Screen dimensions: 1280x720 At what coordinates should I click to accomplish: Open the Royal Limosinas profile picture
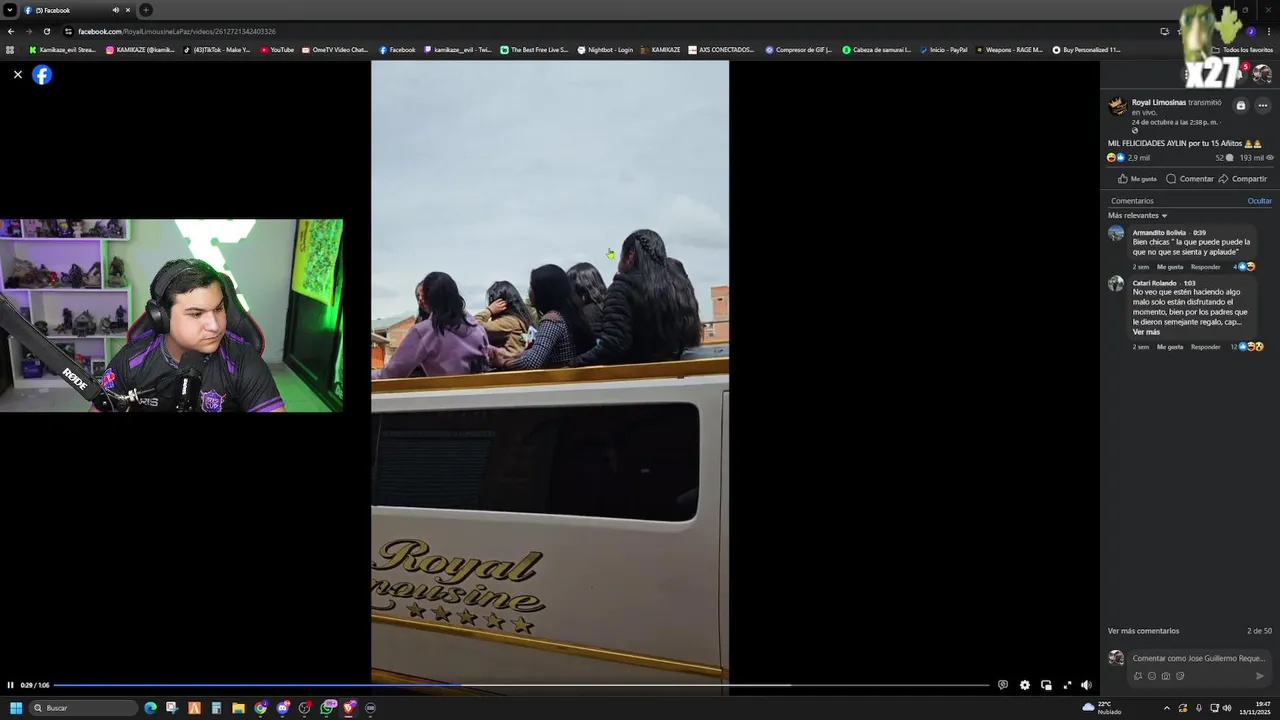1117,106
